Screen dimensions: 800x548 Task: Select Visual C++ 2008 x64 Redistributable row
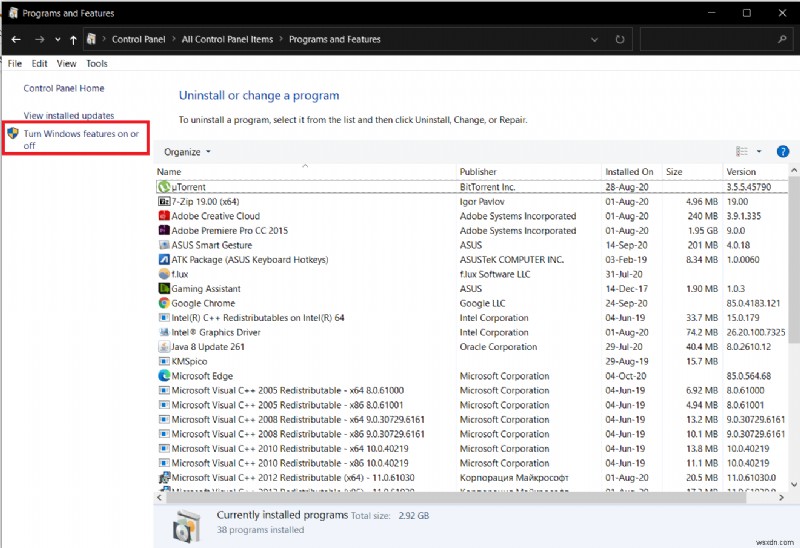(471, 419)
